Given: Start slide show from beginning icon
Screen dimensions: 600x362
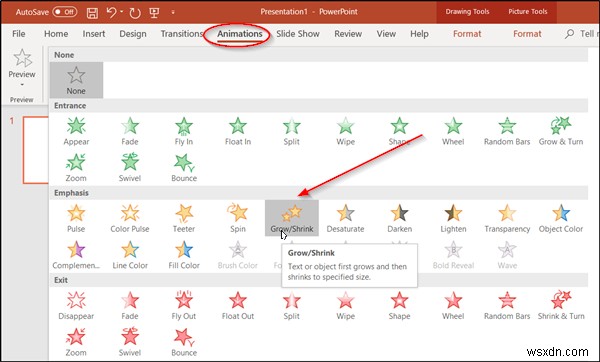Looking at the screenshot, I should click(154, 13).
